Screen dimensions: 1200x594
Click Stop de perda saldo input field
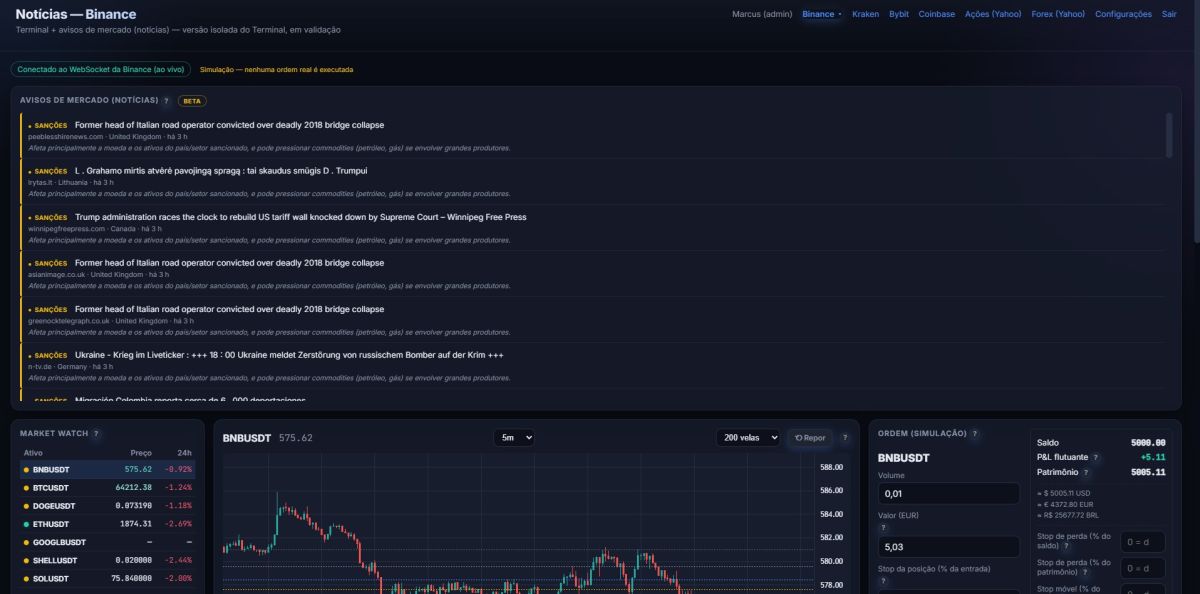pyautogui.click(x=1143, y=541)
